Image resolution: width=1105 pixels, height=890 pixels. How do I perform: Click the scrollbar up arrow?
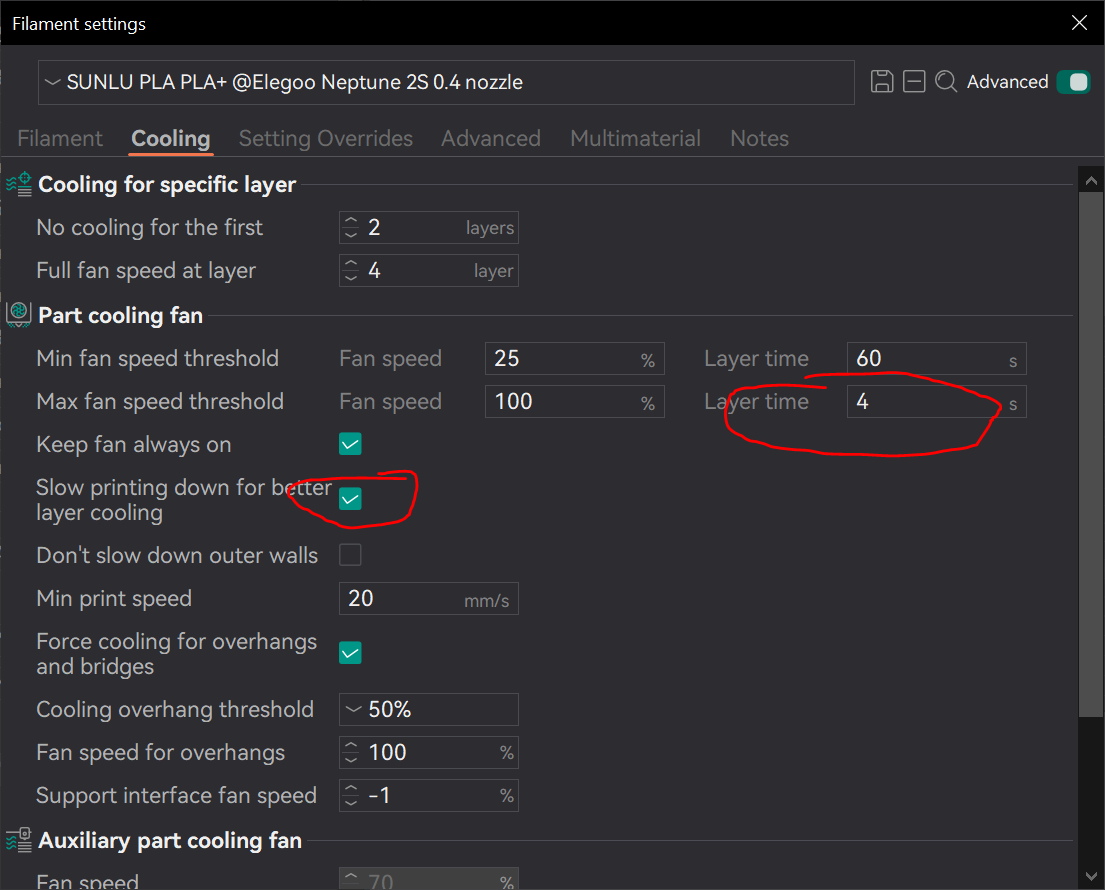coord(1091,180)
